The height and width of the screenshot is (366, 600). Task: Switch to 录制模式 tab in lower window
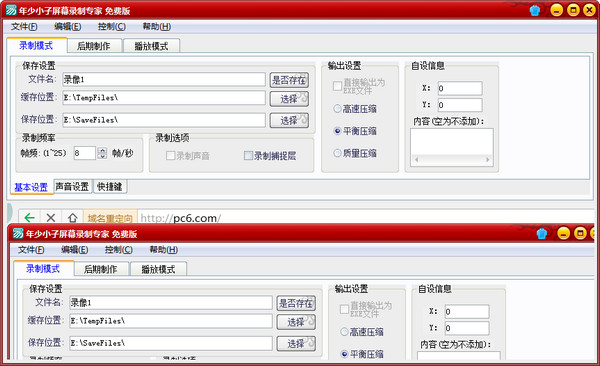point(43,269)
